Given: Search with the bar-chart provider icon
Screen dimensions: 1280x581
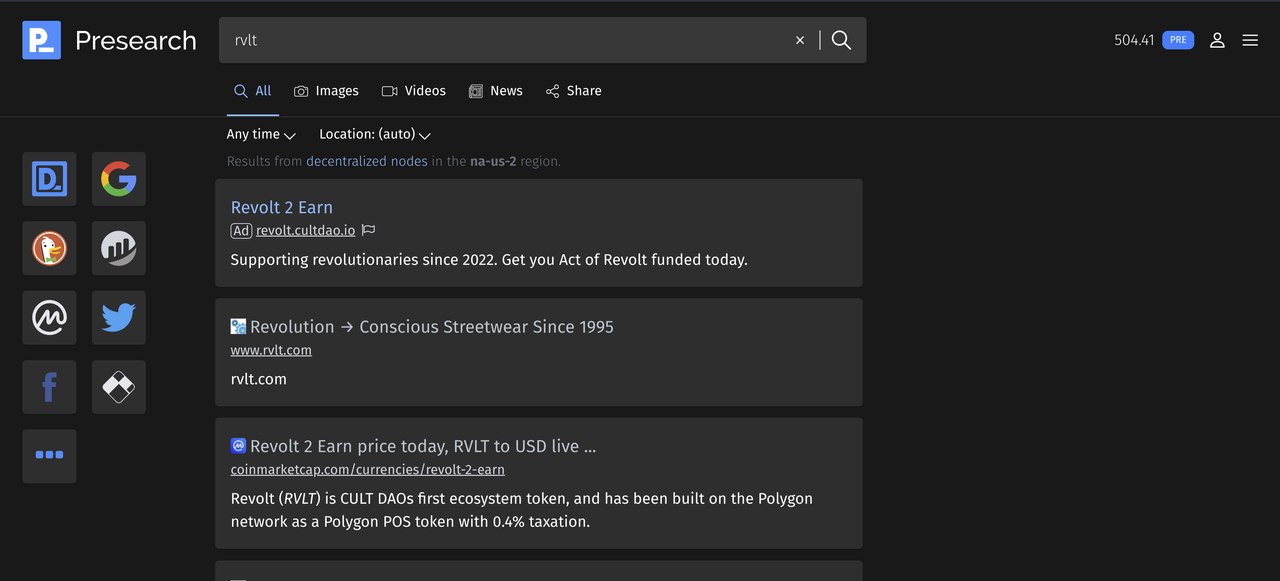Looking at the screenshot, I should pos(119,248).
